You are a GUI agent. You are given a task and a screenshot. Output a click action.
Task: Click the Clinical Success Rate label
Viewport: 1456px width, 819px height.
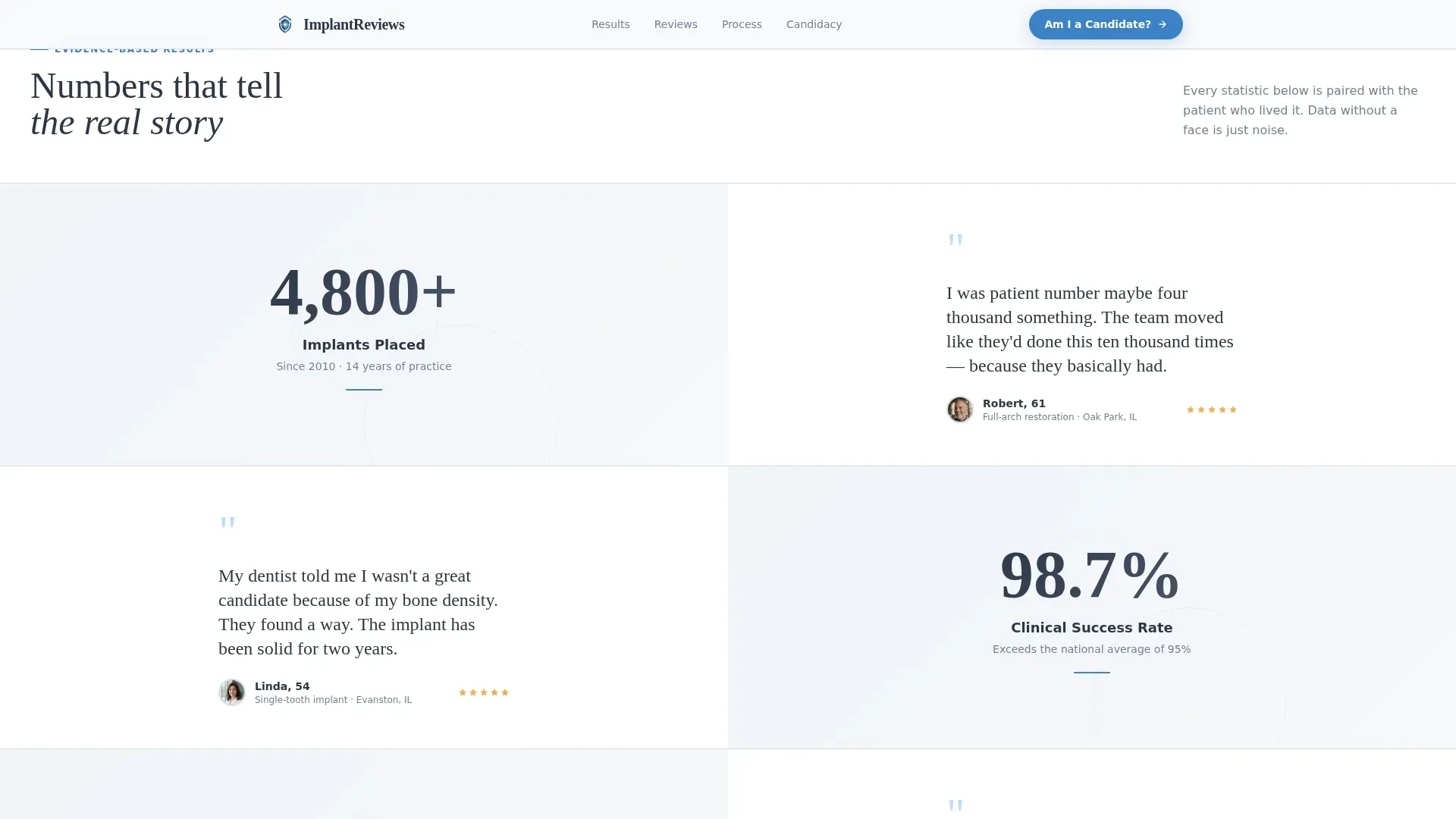pyautogui.click(x=1091, y=628)
